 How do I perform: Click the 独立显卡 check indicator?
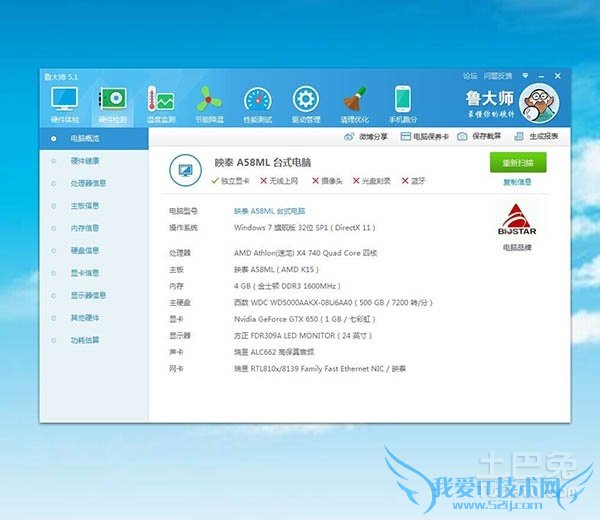tap(230, 181)
